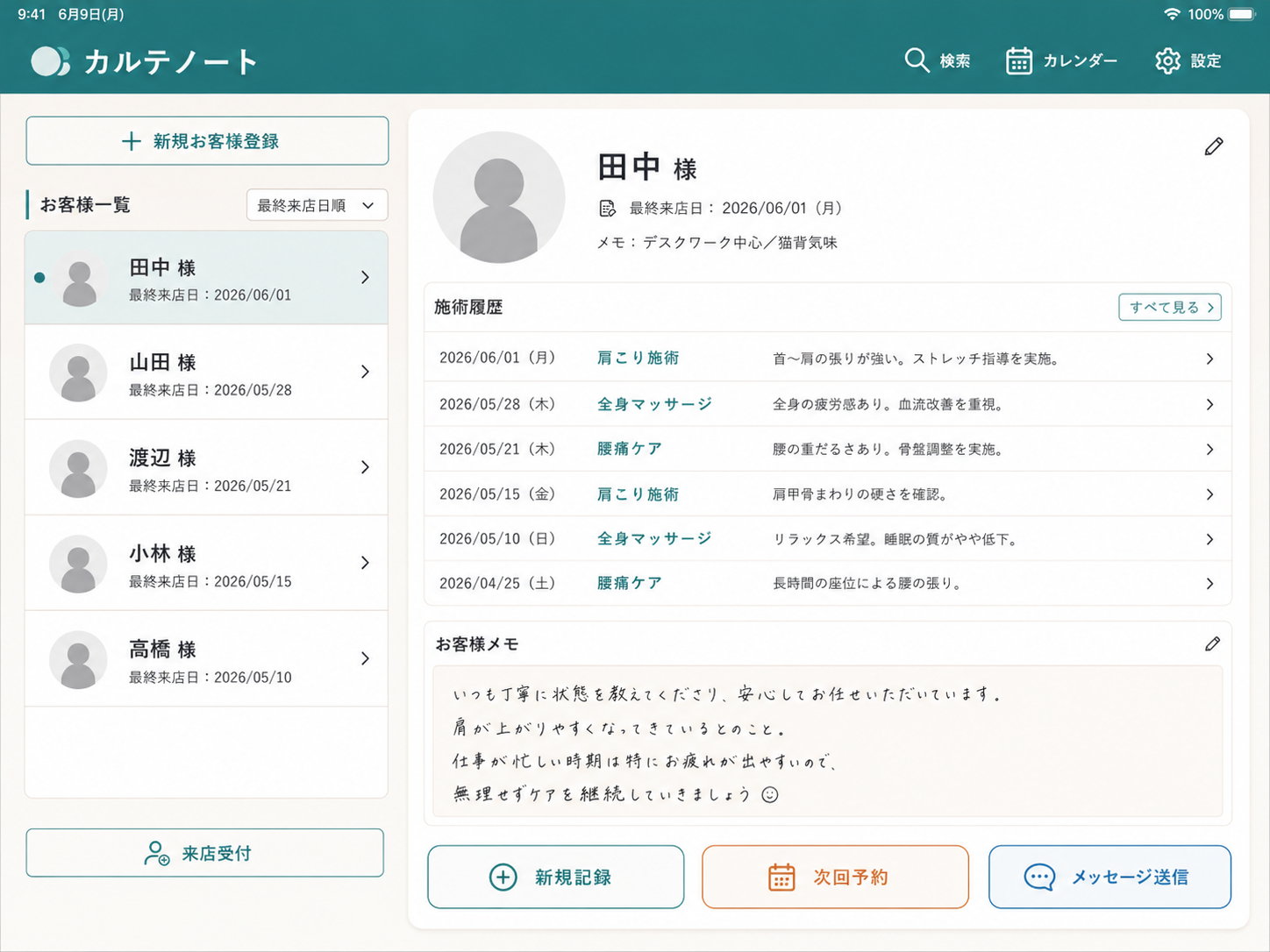
Task: Click the 新規お客様登録 button
Action: [207, 141]
